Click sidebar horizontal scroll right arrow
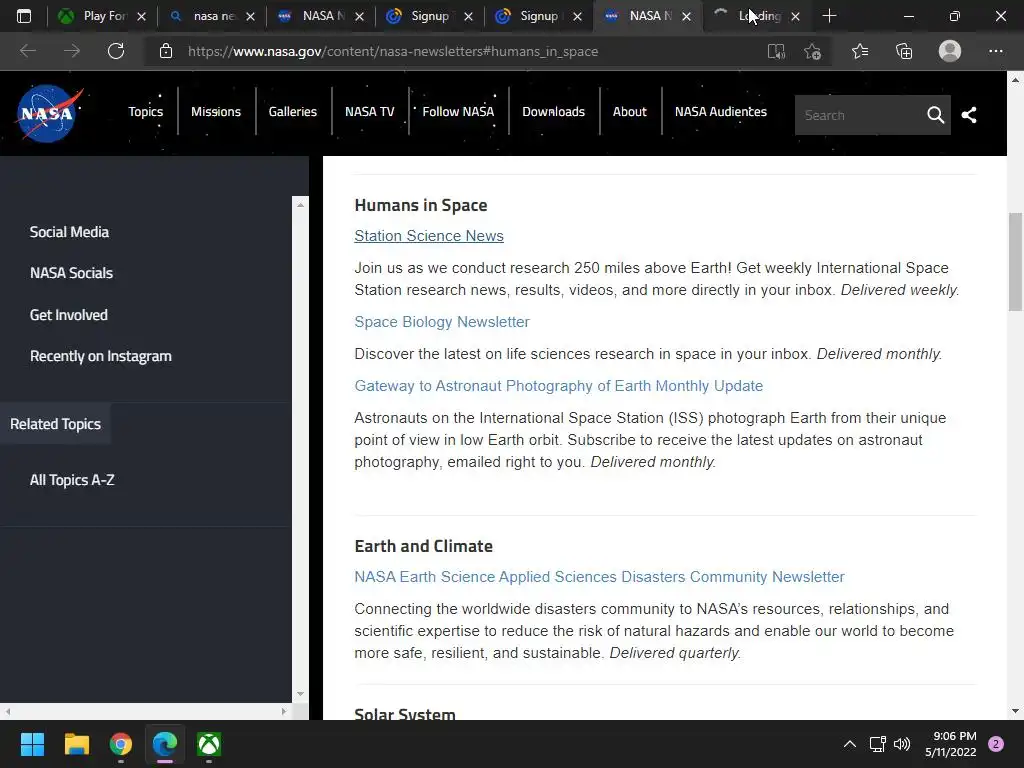 point(284,711)
